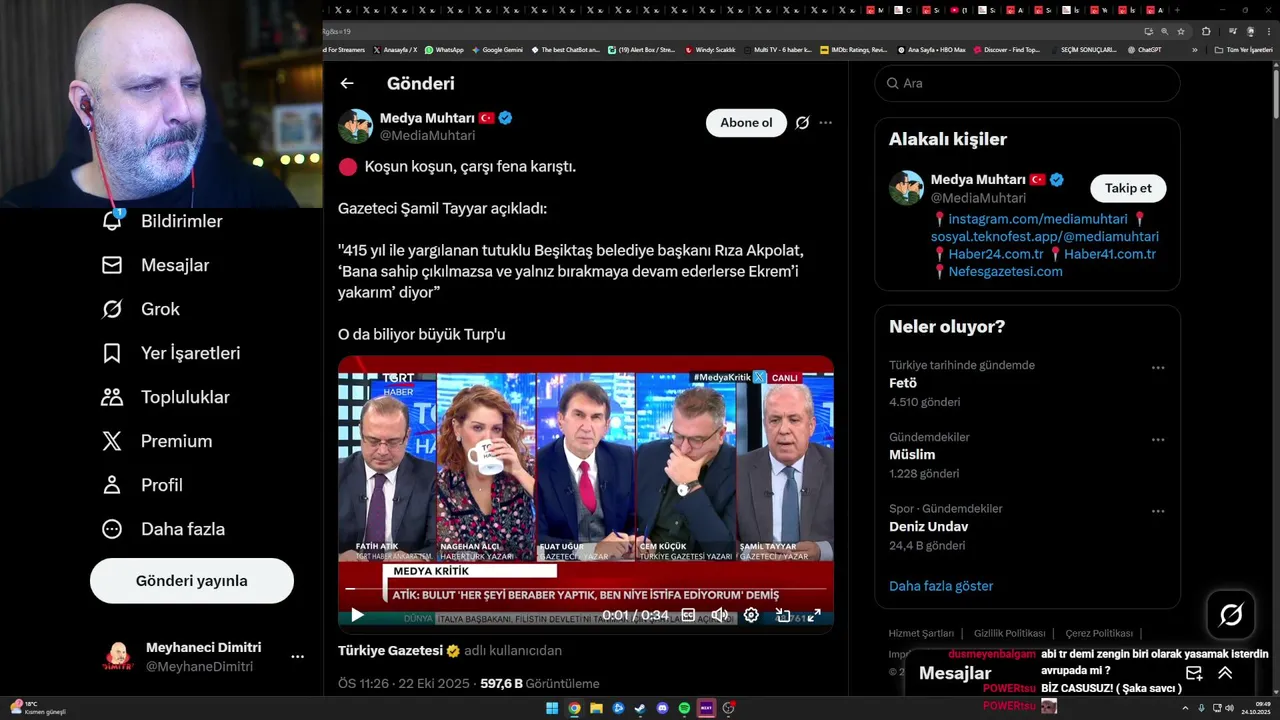Open Topluluklar people icon
1280x720 pixels.
[x=112, y=397]
